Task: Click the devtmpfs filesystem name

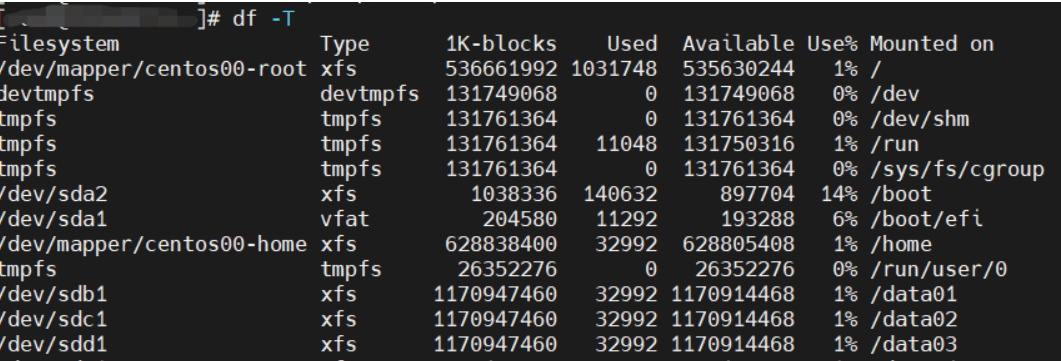Action: coord(47,94)
